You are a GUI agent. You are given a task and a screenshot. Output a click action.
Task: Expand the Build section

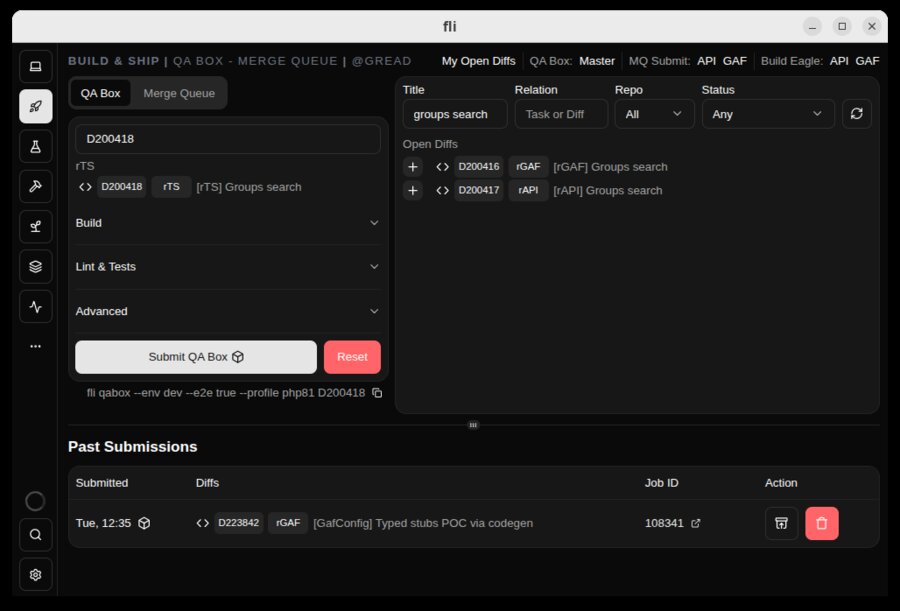227,223
